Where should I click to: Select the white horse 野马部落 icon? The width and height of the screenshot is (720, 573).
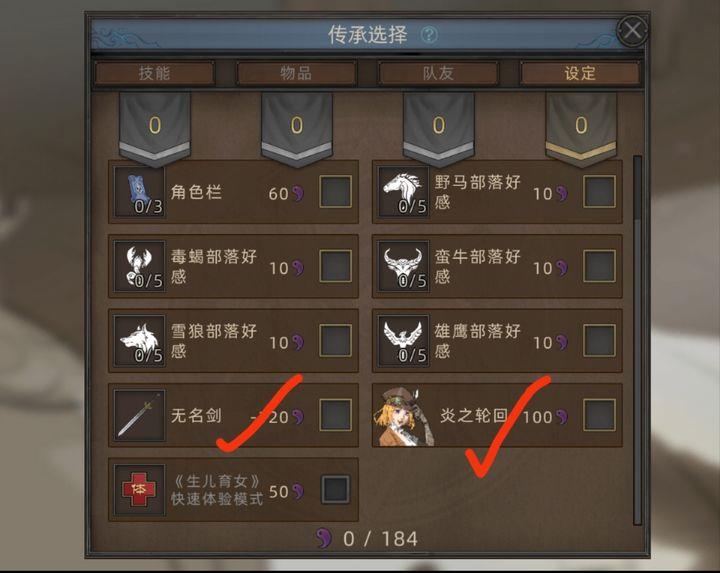(x=404, y=191)
